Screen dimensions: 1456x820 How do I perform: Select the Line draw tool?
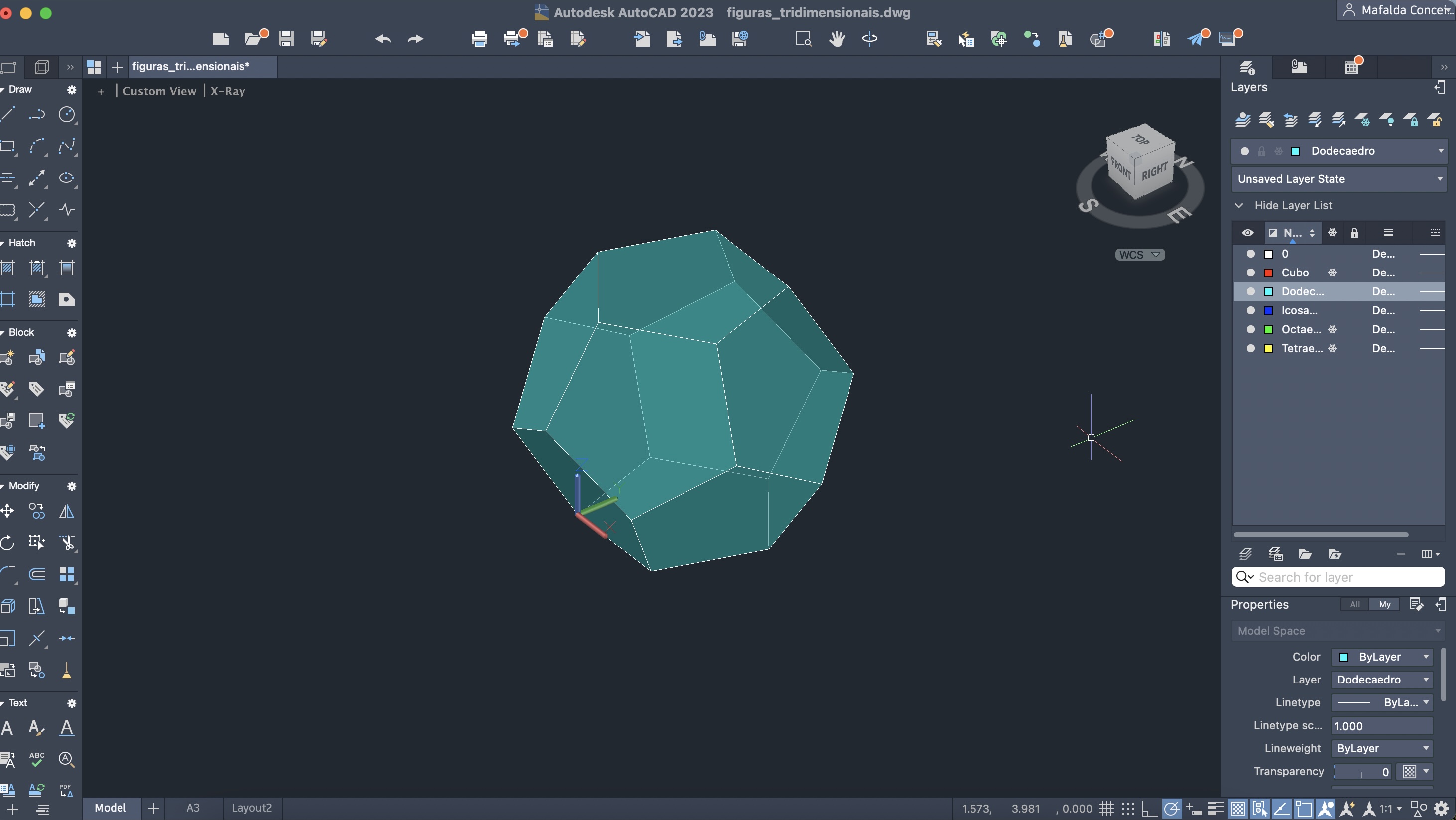pyautogui.click(x=8, y=114)
